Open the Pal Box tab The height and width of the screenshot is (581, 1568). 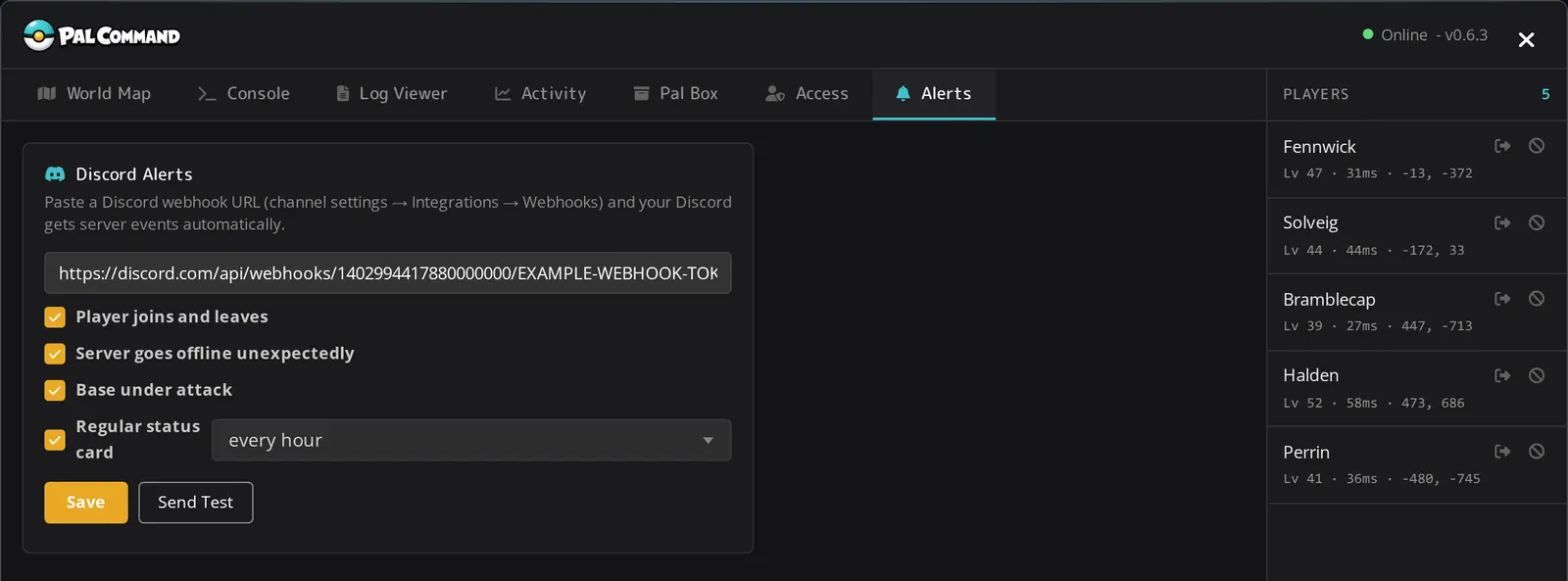click(675, 94)
